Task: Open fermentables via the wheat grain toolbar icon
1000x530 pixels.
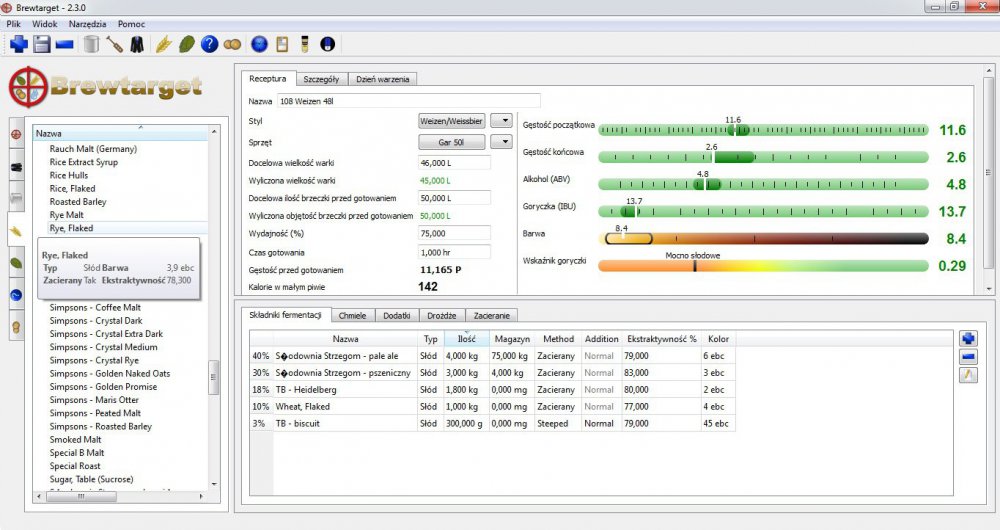Action: click(x=163, y=44)
